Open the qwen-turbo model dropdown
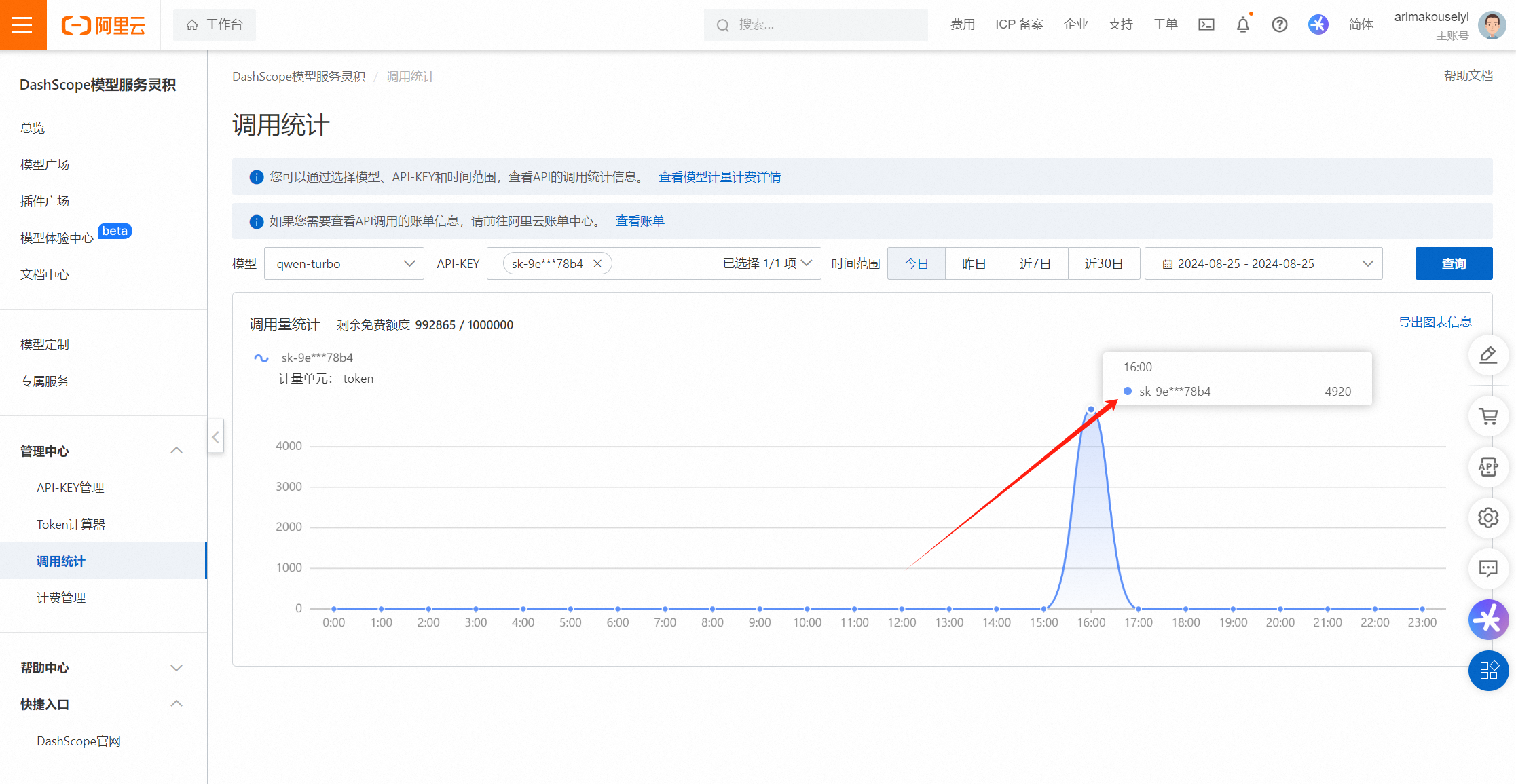 click(344, 263)
